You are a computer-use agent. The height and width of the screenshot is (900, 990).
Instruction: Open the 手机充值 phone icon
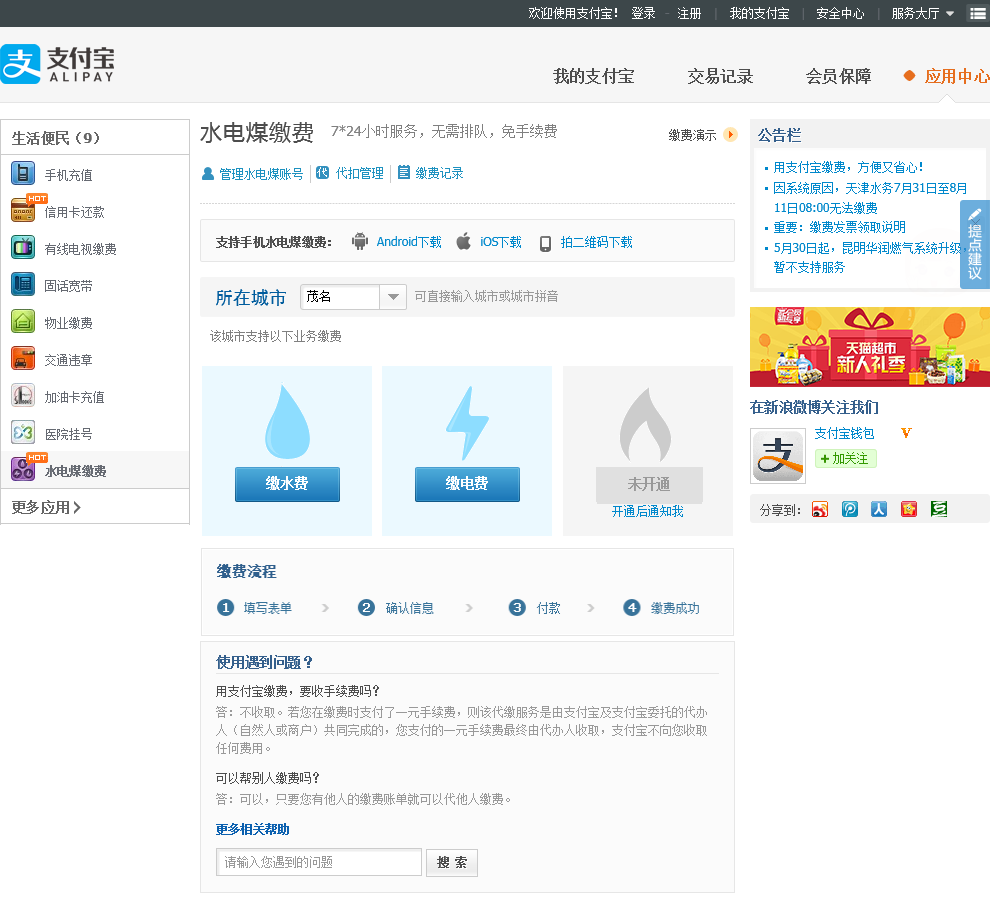click(23, 173)
